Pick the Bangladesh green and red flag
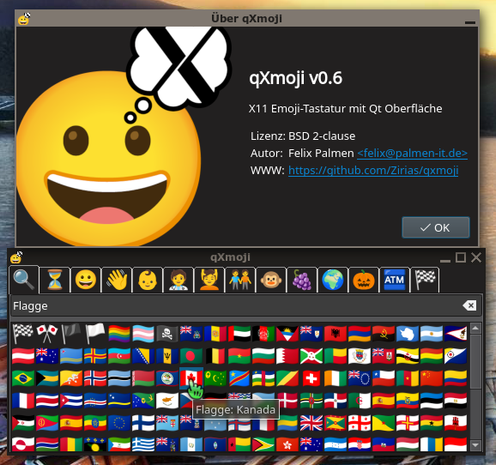This screenshot has height=465, width=496. [x=191, y=356]
